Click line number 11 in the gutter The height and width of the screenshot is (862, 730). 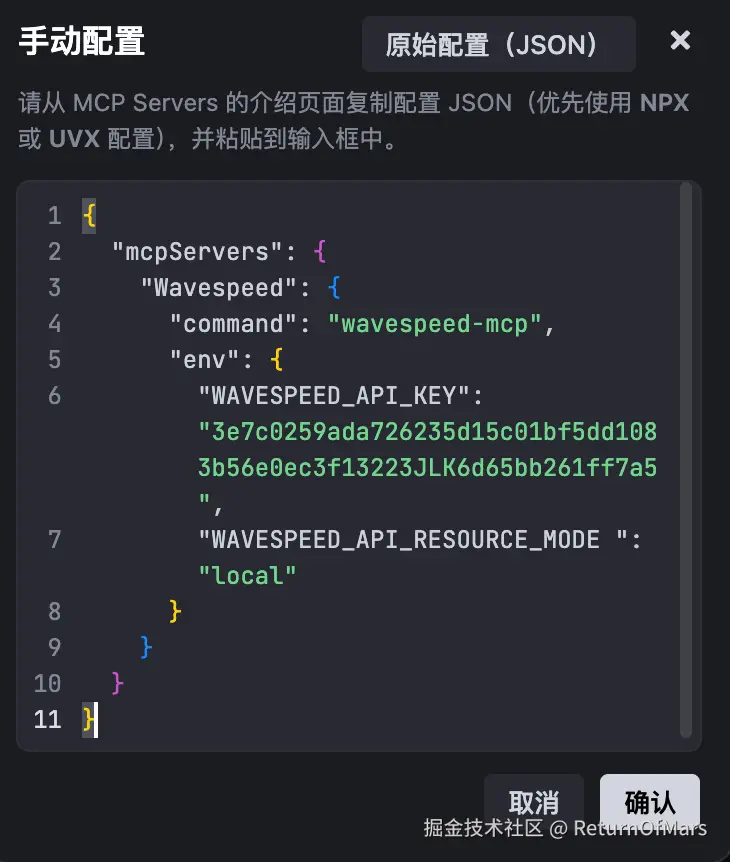[47, 720]
